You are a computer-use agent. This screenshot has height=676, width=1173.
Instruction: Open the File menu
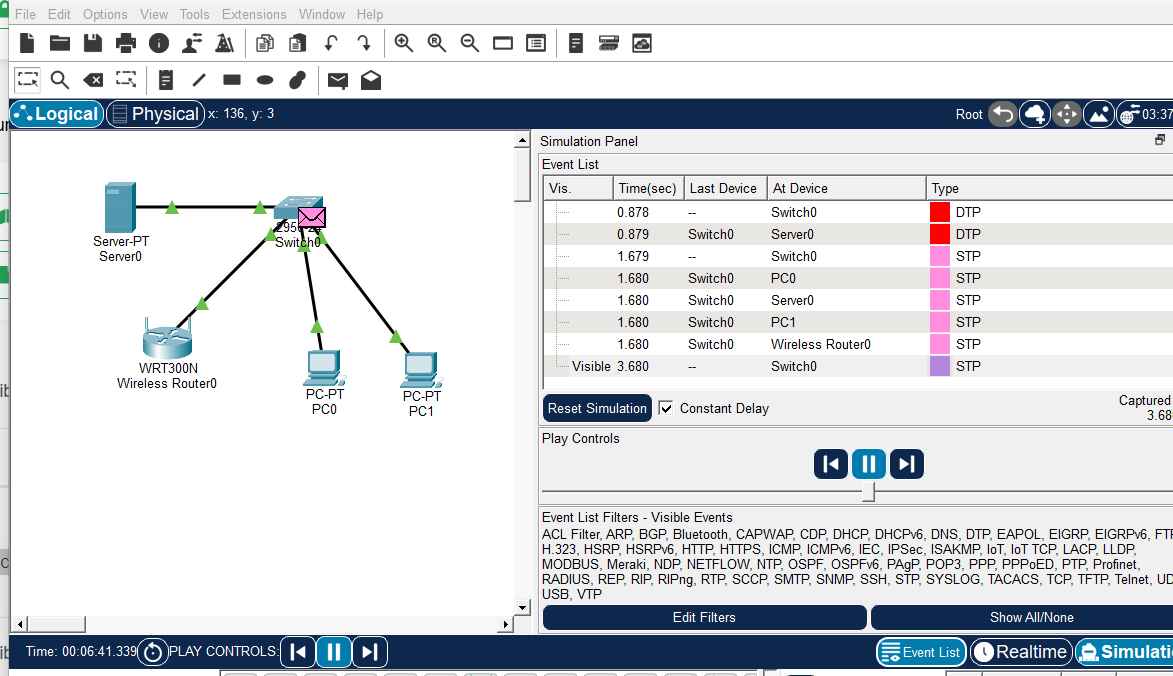pos(25,14)
